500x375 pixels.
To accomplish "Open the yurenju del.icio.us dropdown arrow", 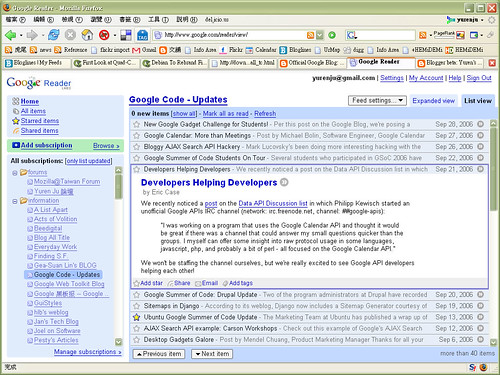I will tap(482, 20).
